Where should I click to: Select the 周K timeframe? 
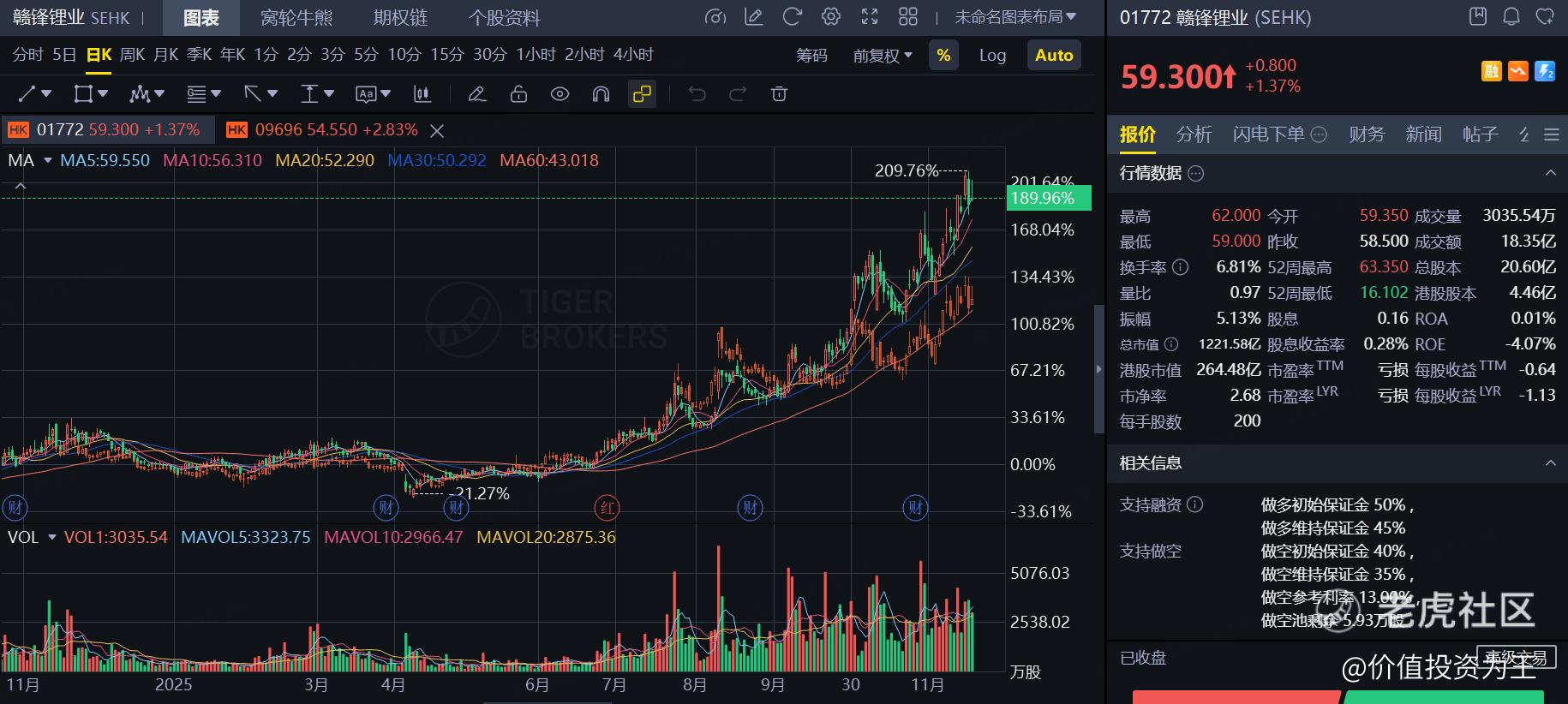[x=132, y=55]
